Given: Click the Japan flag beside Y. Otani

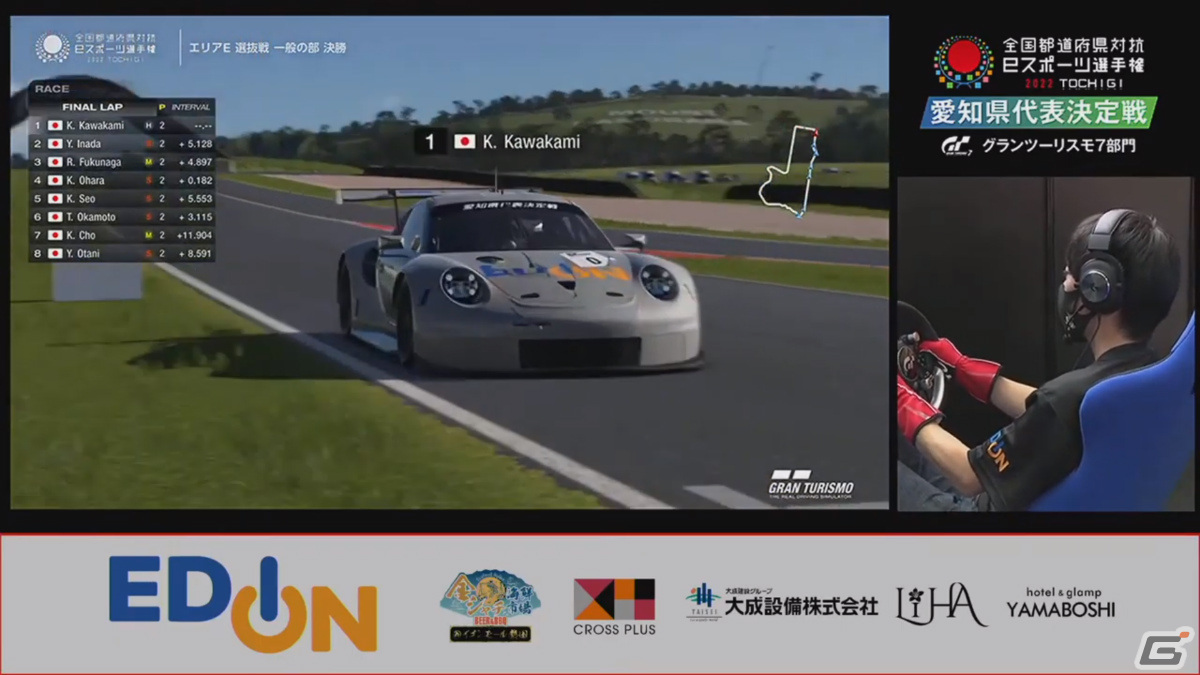Looking at the screenshot, I should (x=55, y=253).
